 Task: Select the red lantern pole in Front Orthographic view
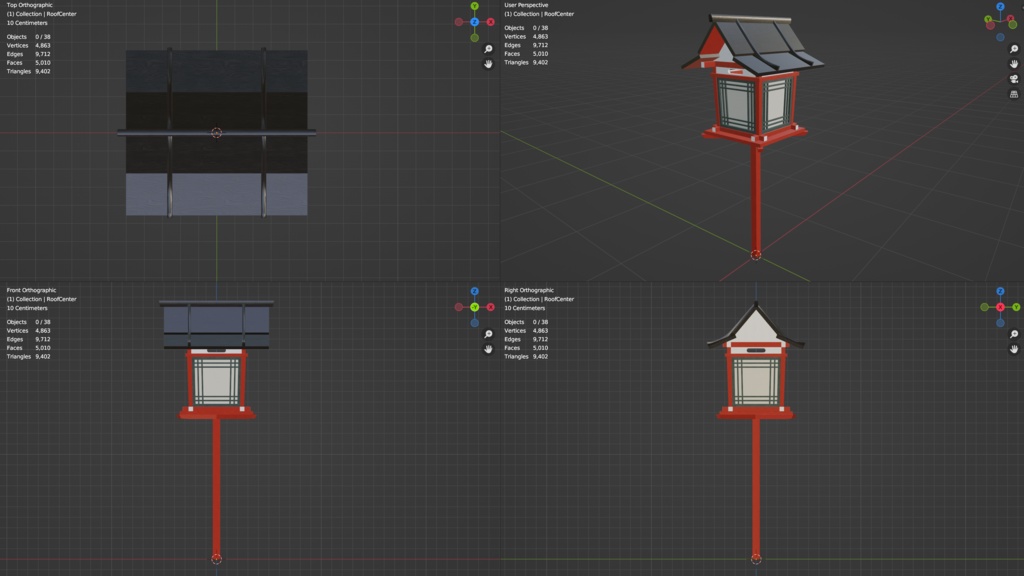pos(216,487)
